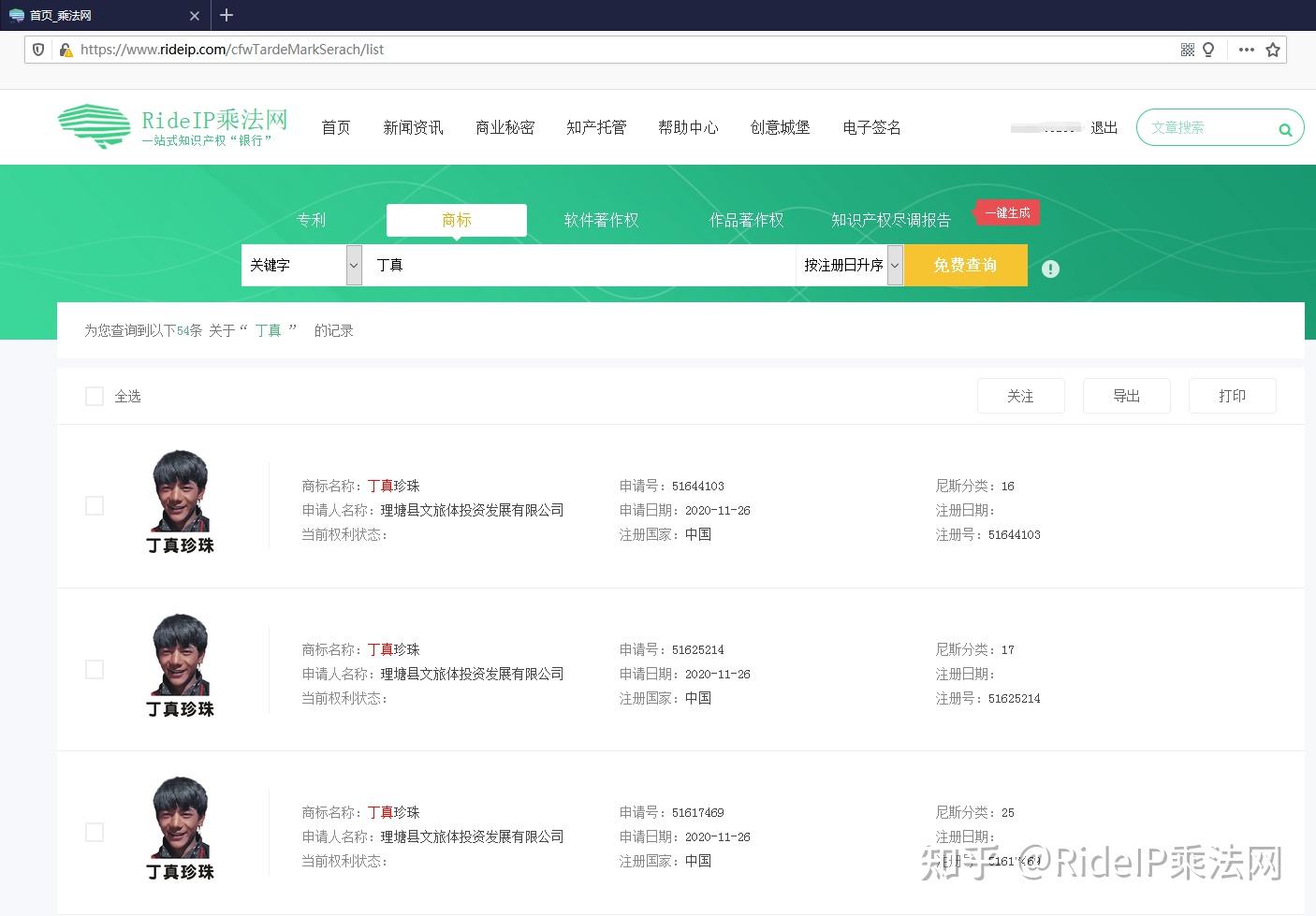Click the 申请号 51617469 value
The width and height of the screenshot is (1316, 916).
[x=698, y=812]
